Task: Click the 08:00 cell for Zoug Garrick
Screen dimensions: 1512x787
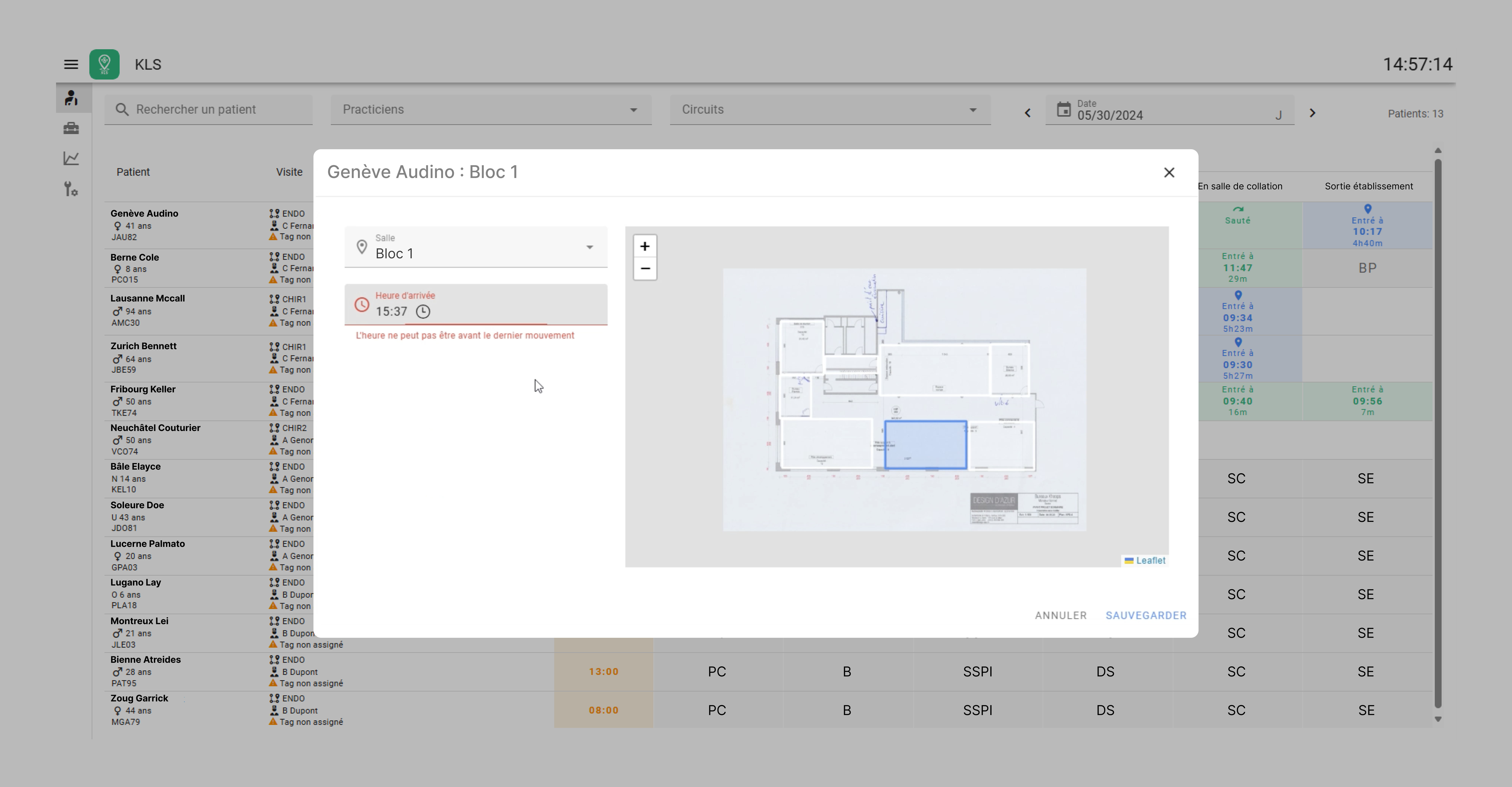Action: (603, 710)
